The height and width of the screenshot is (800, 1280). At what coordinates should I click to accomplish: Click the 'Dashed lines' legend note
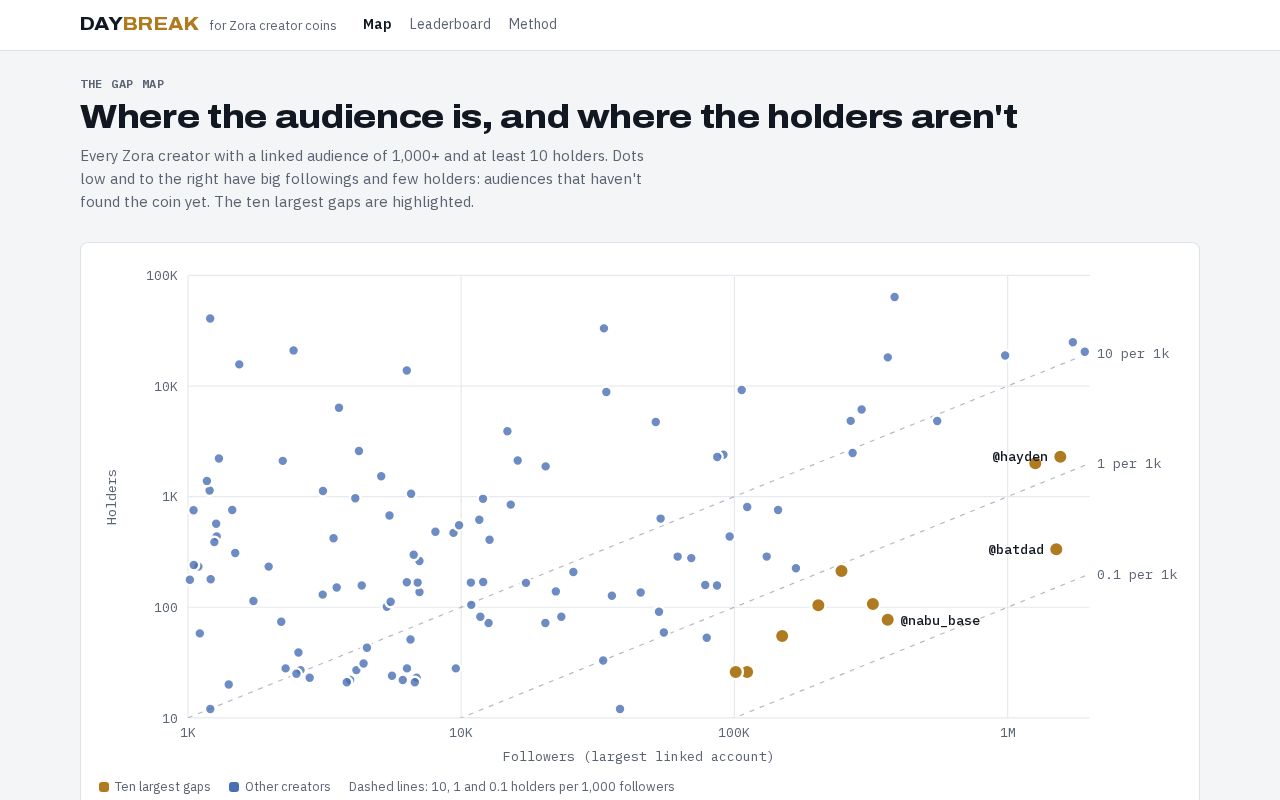[x=512, y=787]
